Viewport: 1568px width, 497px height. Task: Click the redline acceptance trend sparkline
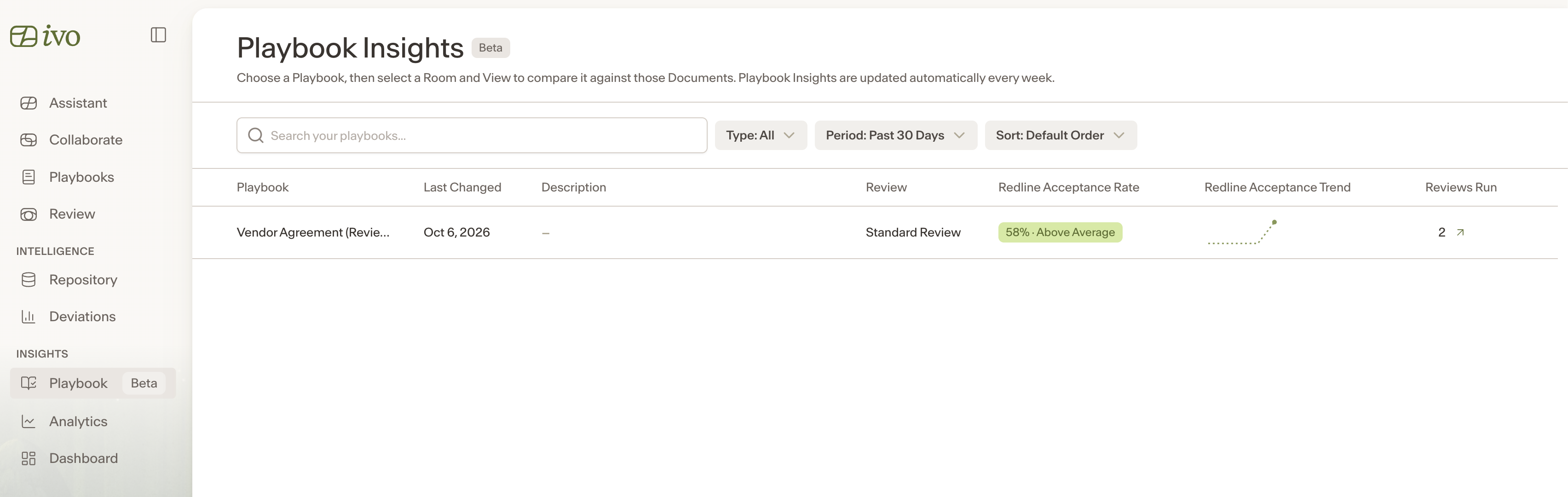(x=1242, y=232)
